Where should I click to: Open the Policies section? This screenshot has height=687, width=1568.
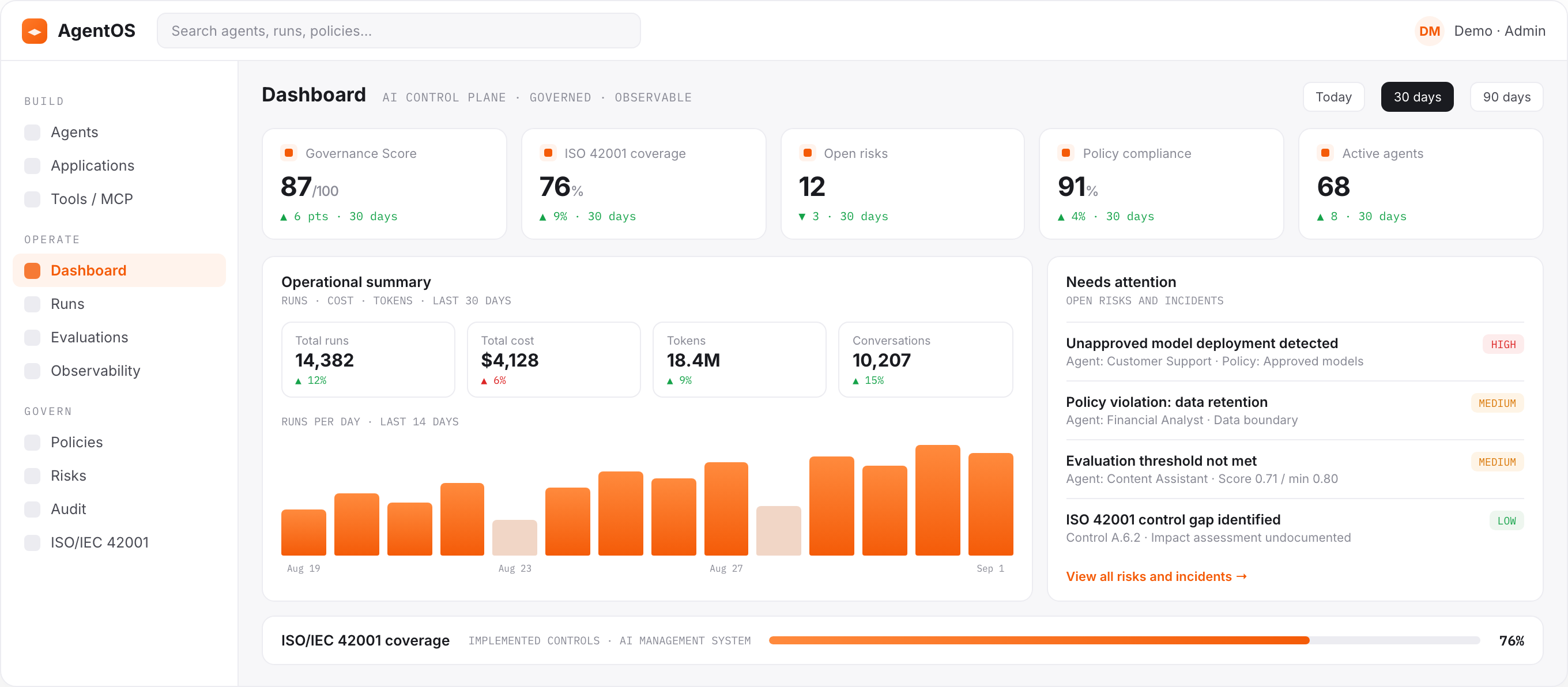coord(119,443)
